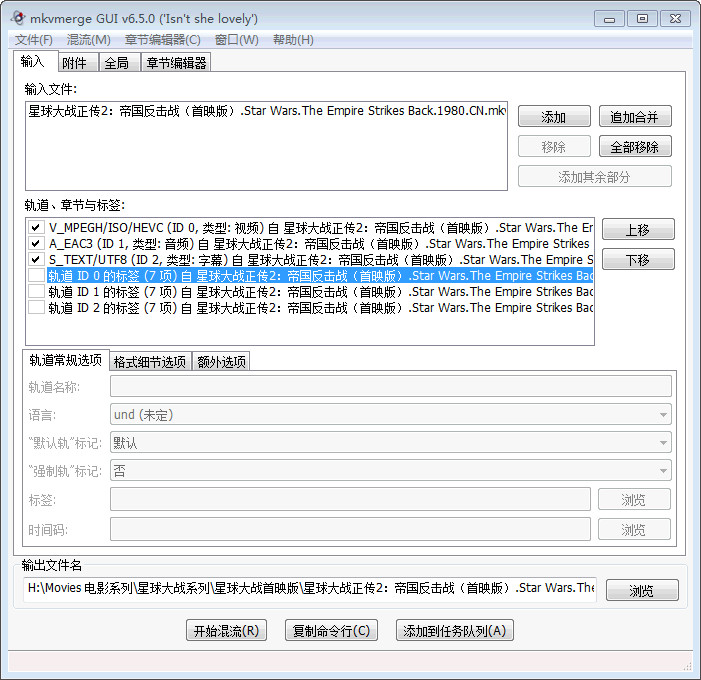The width and height of the screenshot is (701, 680).
Task: Expand the 强制轨 forced track flag dropdown
Action: click(x=390, y=470)
